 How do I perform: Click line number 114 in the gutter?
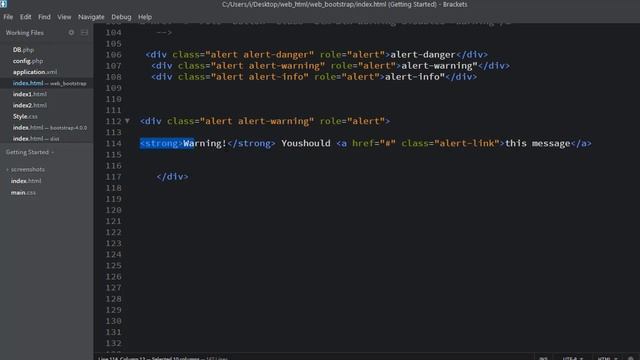click(x=113, y=143)
